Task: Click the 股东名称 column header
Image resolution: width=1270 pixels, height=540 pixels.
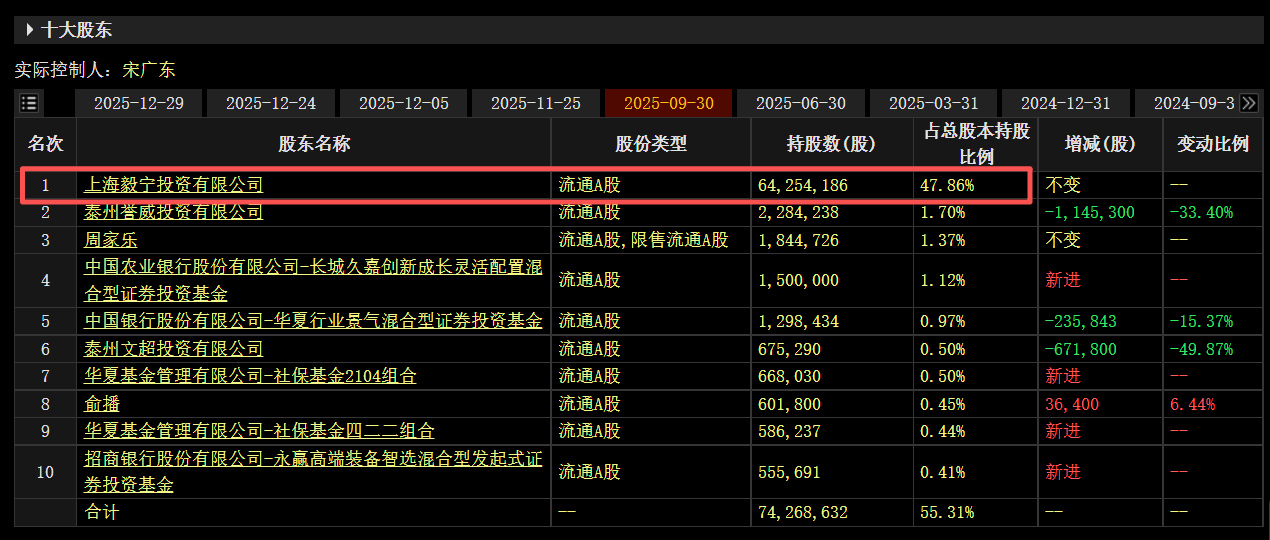Action: pyautogui.click(x=314, y=144)
